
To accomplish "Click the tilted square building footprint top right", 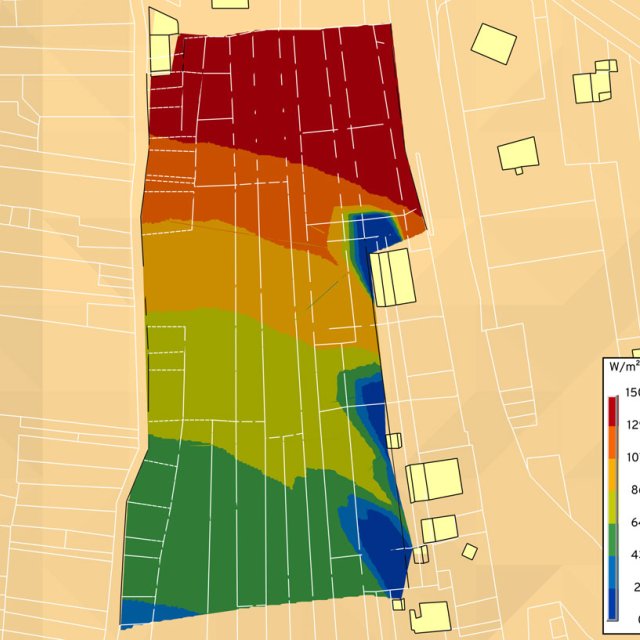I will [x=493, y=44].
